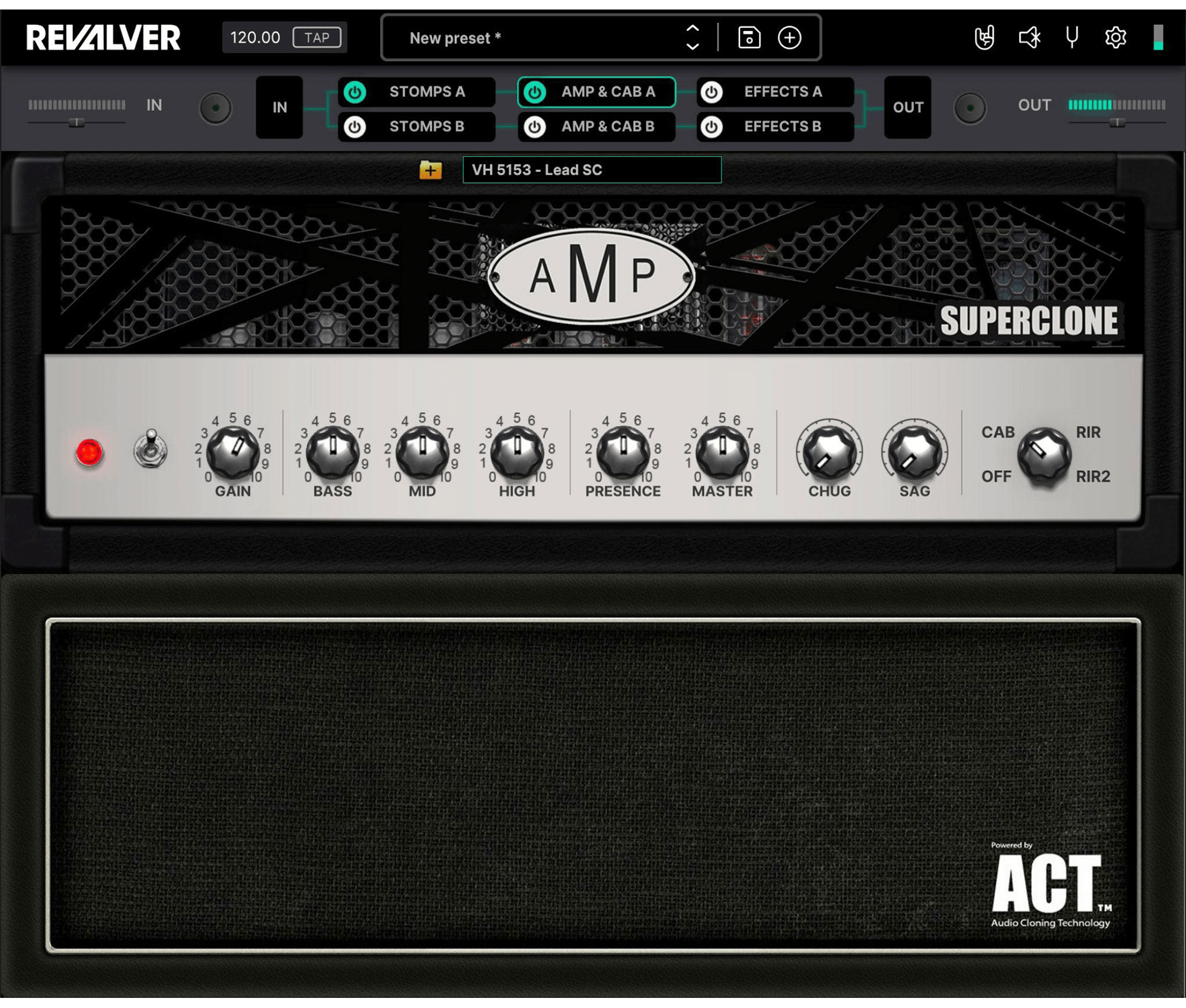
Task: Click the save preset icon
Action: pos(749,38)
